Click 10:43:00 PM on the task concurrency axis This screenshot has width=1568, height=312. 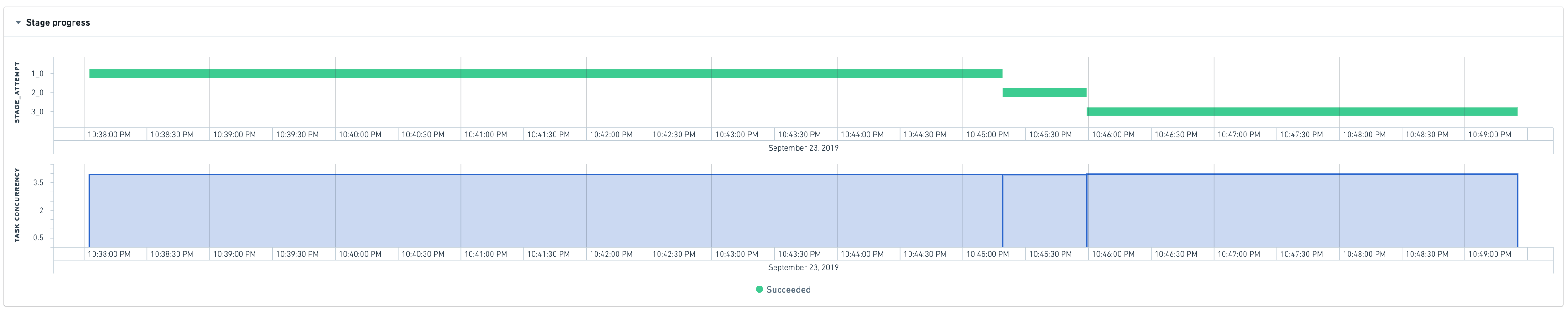pyautogui.click(x=737, y=254)
